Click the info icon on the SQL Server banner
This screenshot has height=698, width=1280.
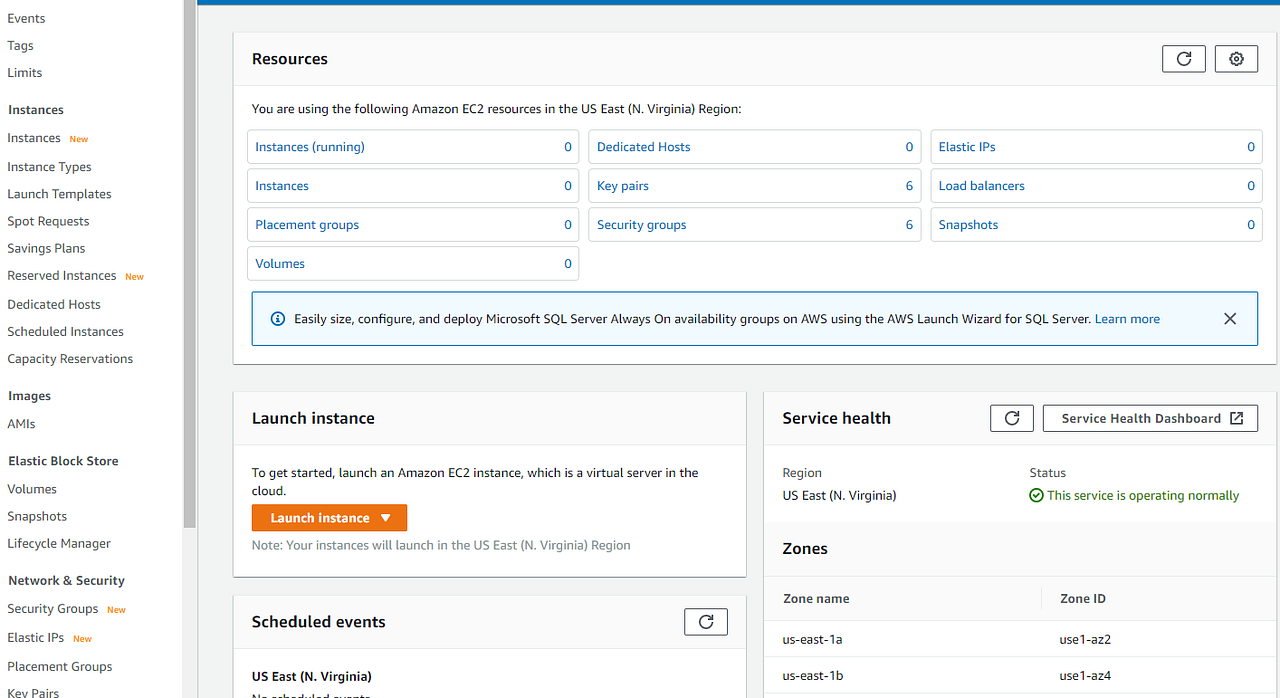tap(277, 318)
